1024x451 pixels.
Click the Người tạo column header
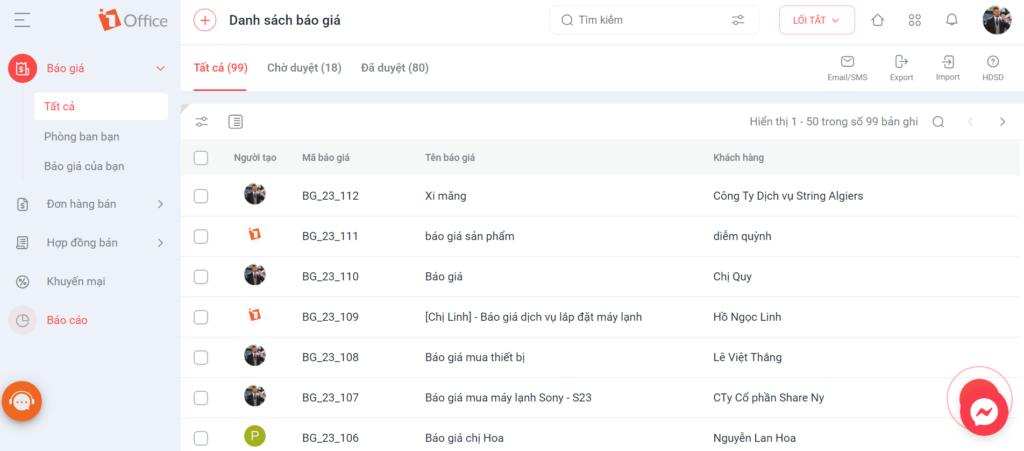(x=255, y=157)
